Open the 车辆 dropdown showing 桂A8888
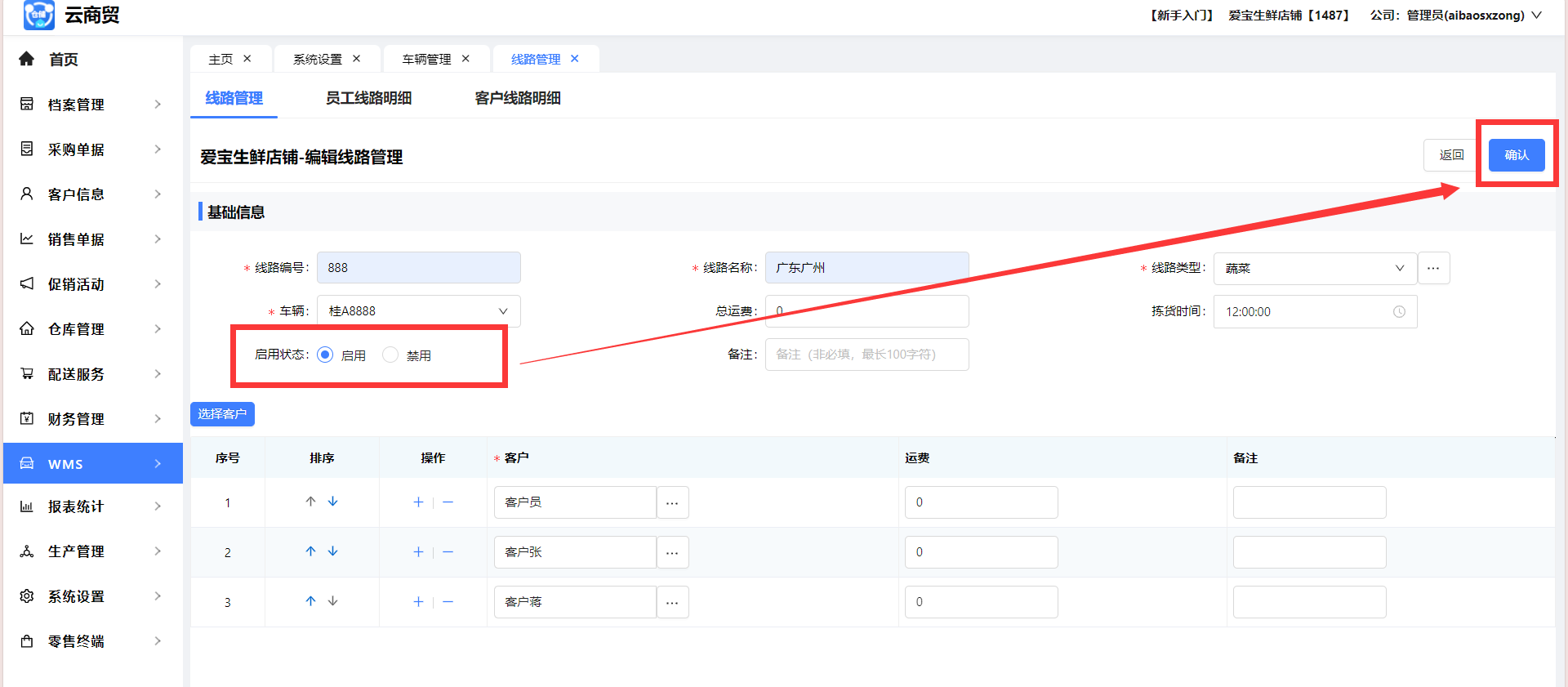Viewport: 1568px width, 687px height. point(418,311)
